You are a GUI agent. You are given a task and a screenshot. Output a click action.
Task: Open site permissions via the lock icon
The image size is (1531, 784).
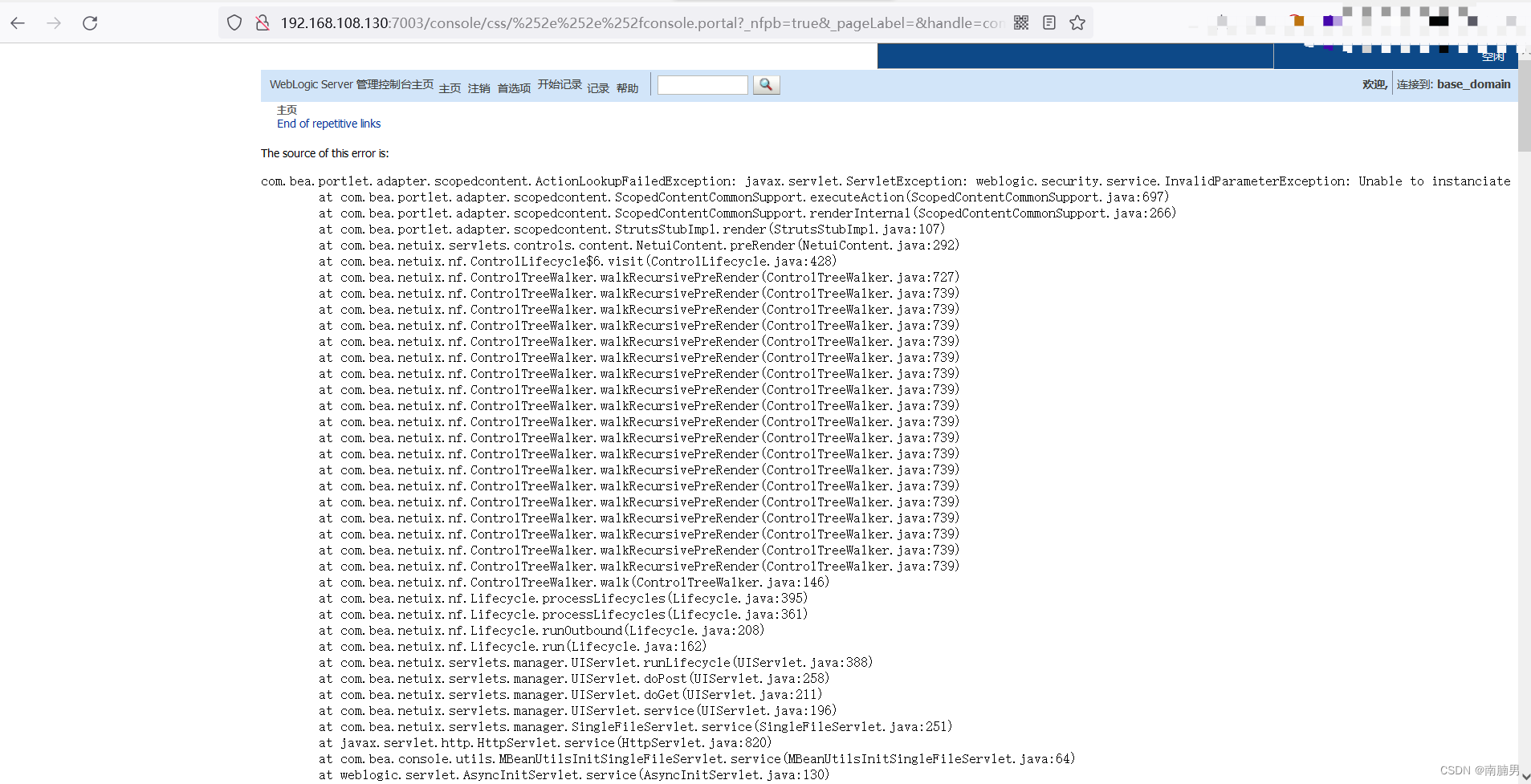pos(263,22)
